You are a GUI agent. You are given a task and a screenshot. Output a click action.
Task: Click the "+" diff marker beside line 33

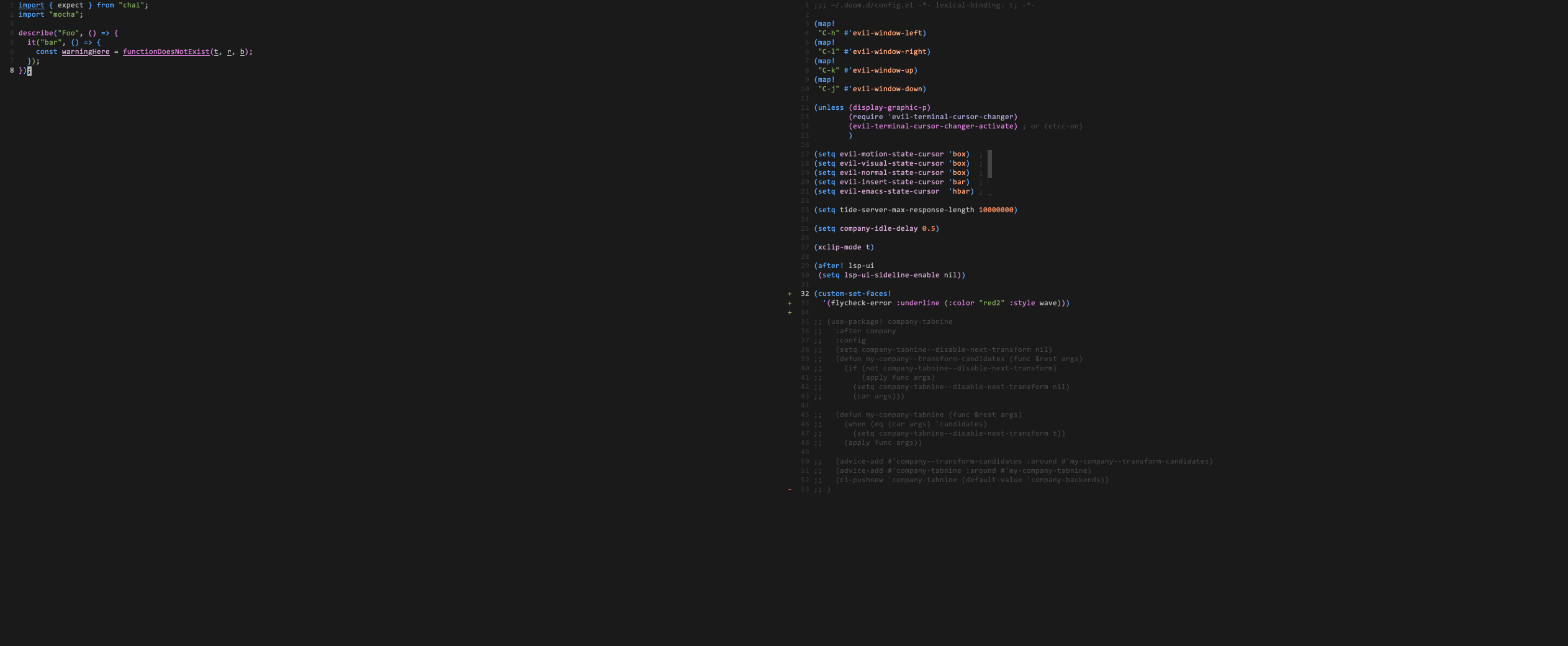[789, 303]
